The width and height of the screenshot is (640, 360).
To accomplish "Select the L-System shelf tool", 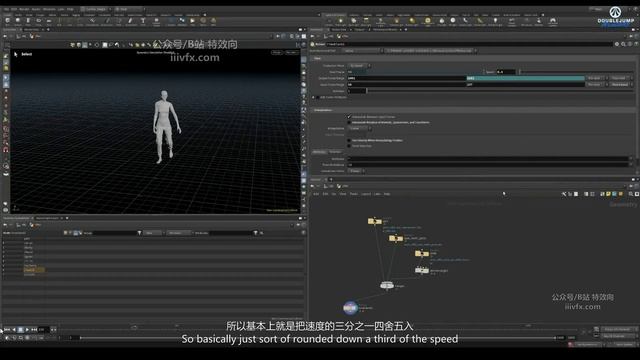I will pyautogui.click(x=171, y=21).
